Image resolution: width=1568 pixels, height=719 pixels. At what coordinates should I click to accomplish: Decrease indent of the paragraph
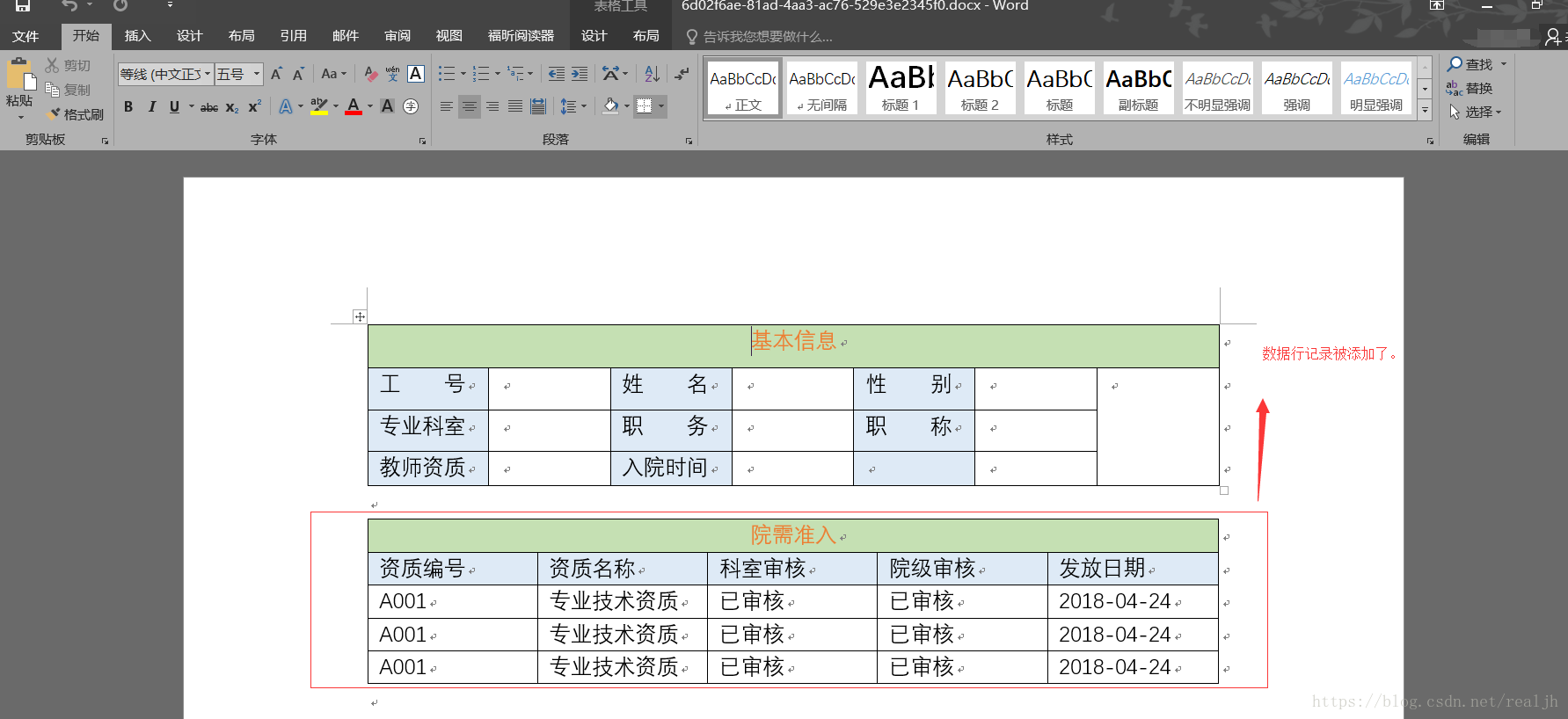point(556,74)
